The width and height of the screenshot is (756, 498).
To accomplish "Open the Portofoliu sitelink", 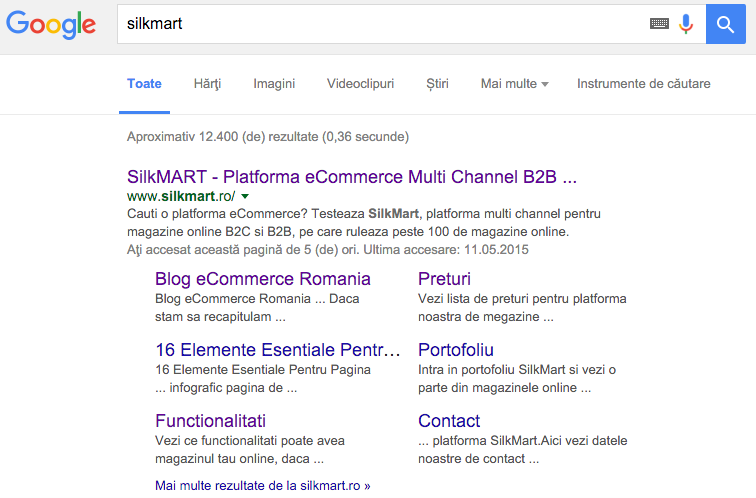I will (456, 350).
